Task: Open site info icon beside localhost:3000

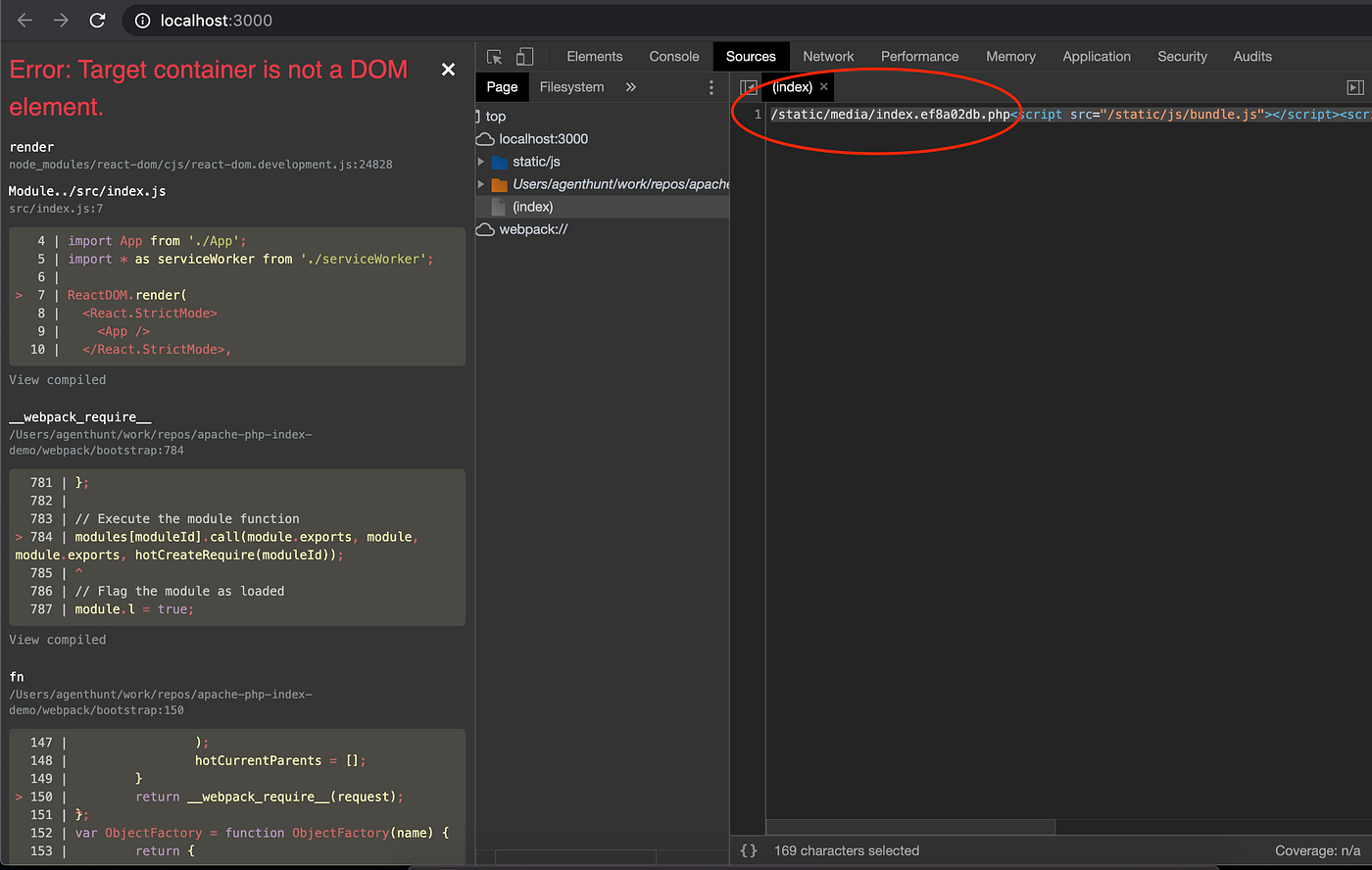Action: pyautogui.click(x=142, y=21)
